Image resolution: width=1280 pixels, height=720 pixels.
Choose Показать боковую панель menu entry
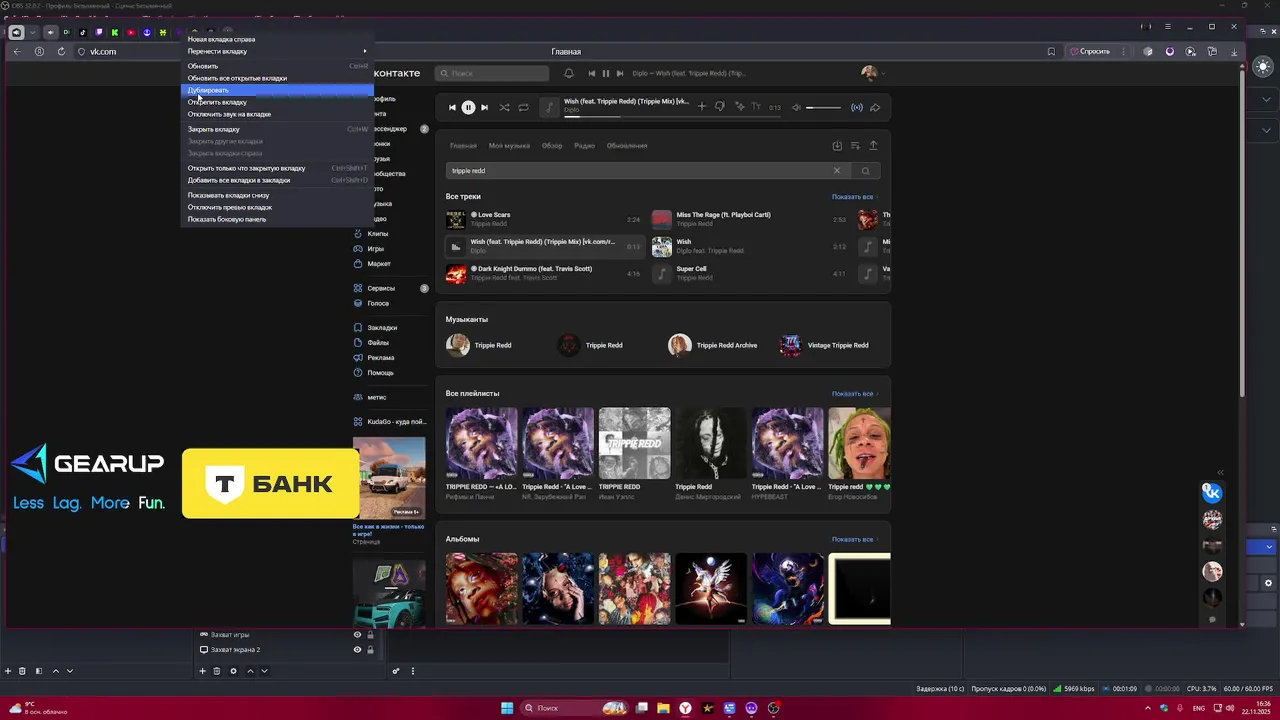click(x=277, y=219)
